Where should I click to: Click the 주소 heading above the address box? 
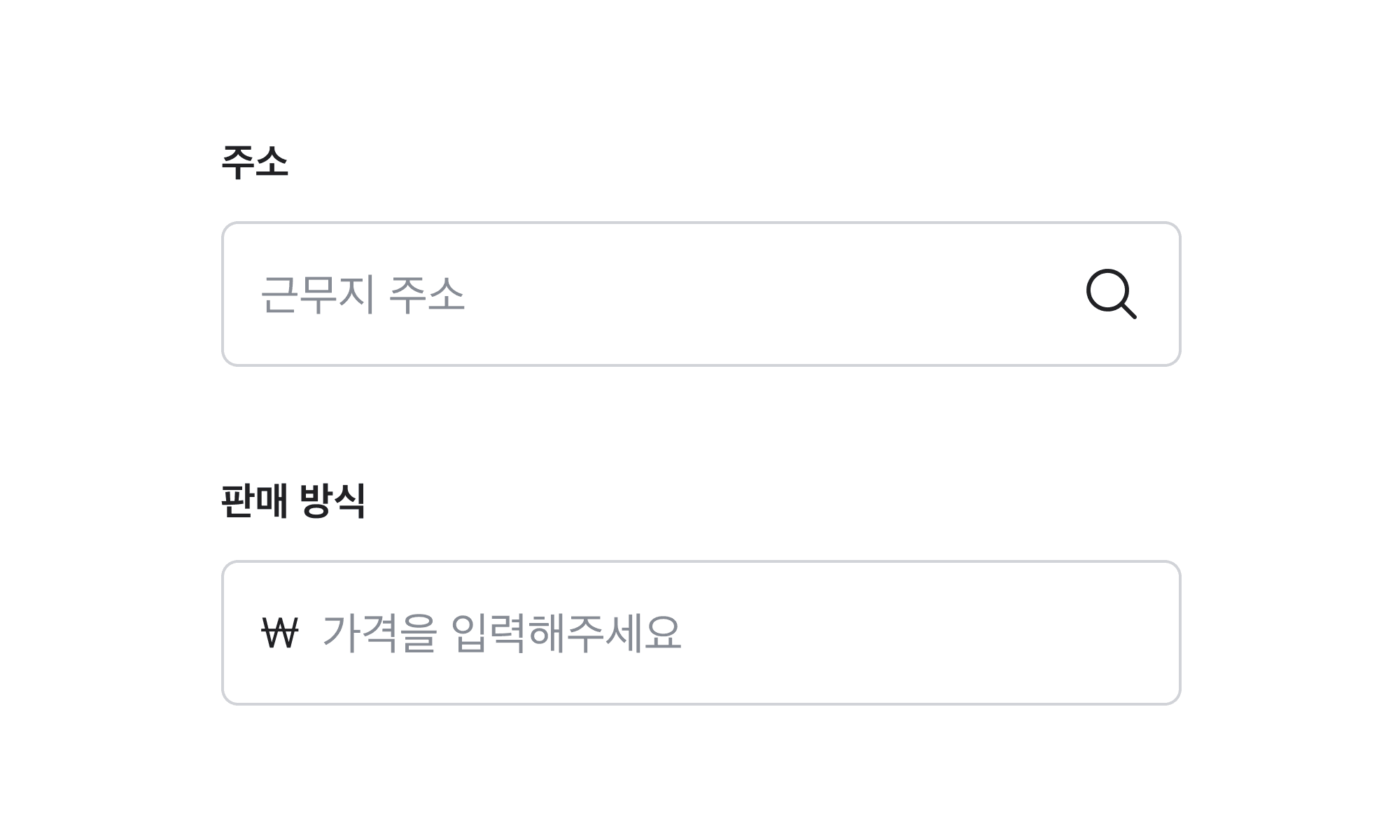tap(255, 162)
